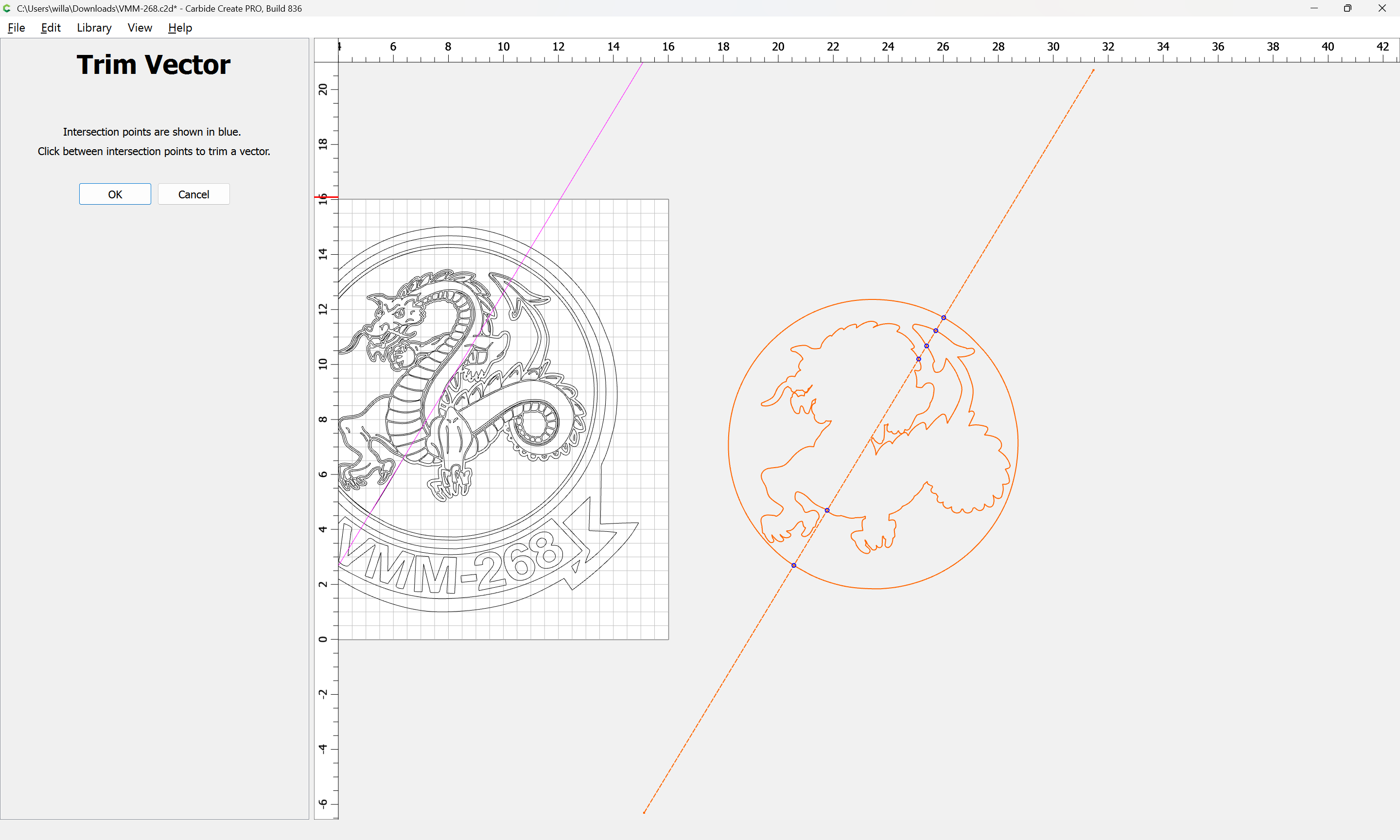Viewport: 1400px width, 840px height.
Task: Open the Edit menu
Action: tap(51, 28)
